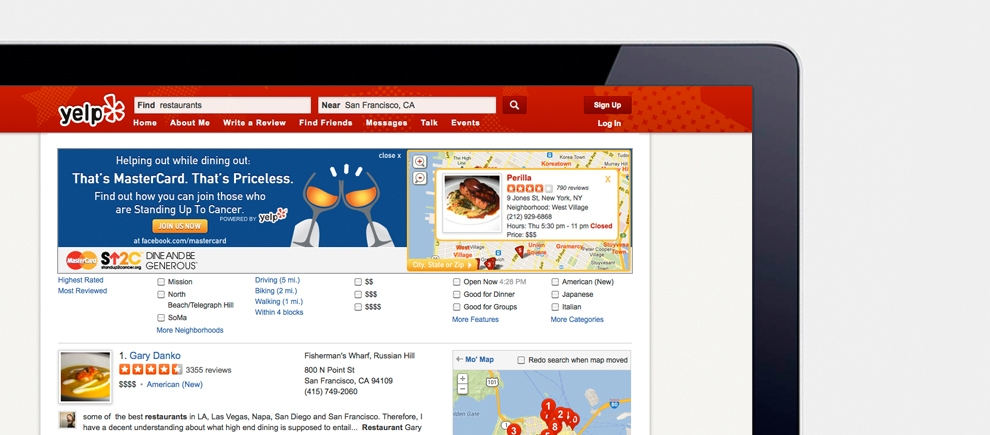Open the Home nav item
This screenshot has height=435, width=990.
[x=145, y=123]
